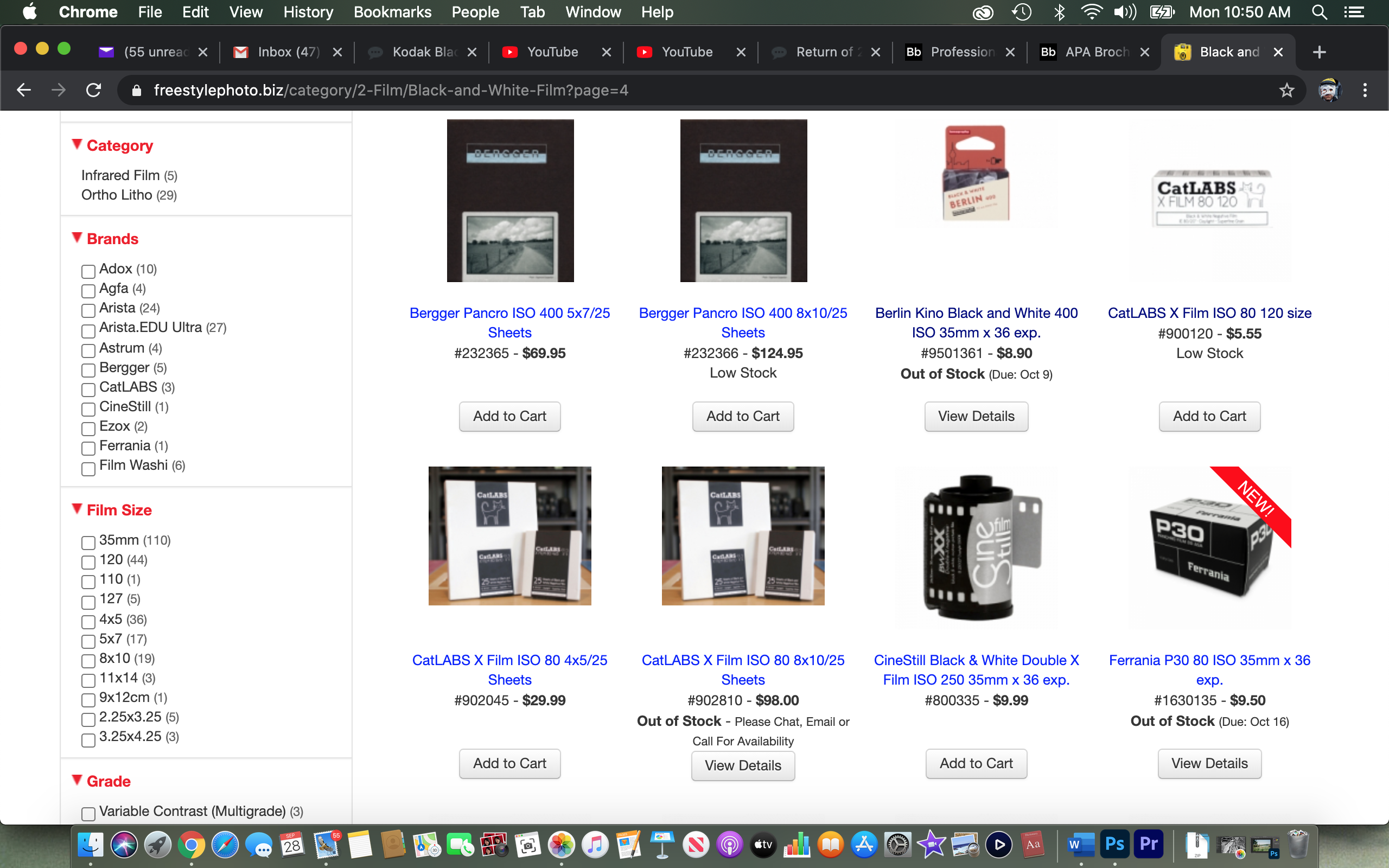
Task: Reload the current page
Action: [x=93, y=90]
